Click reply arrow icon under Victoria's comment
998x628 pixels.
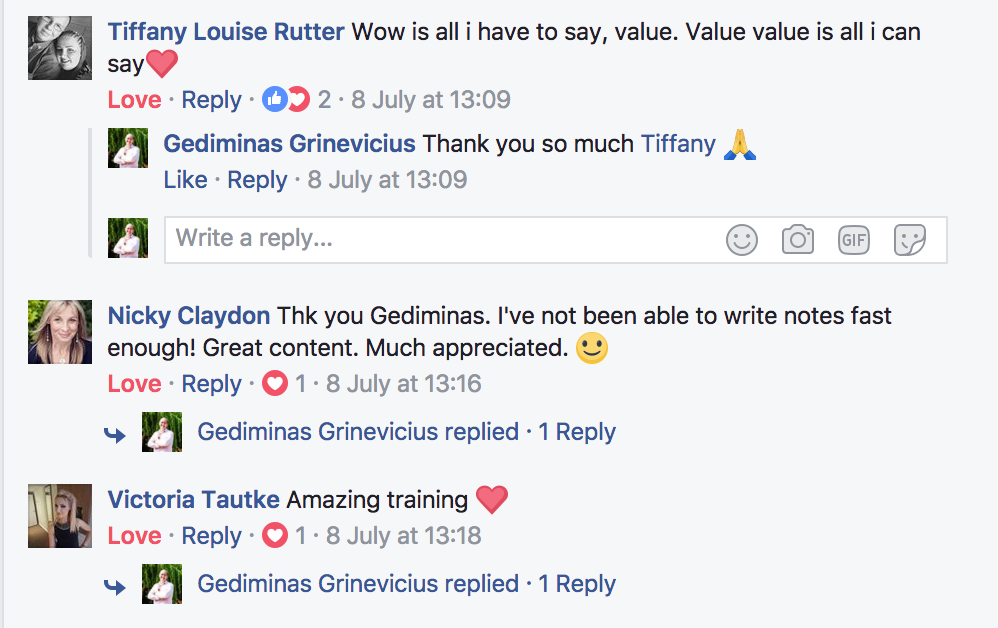pyautogui.click(x=116, y=586)
